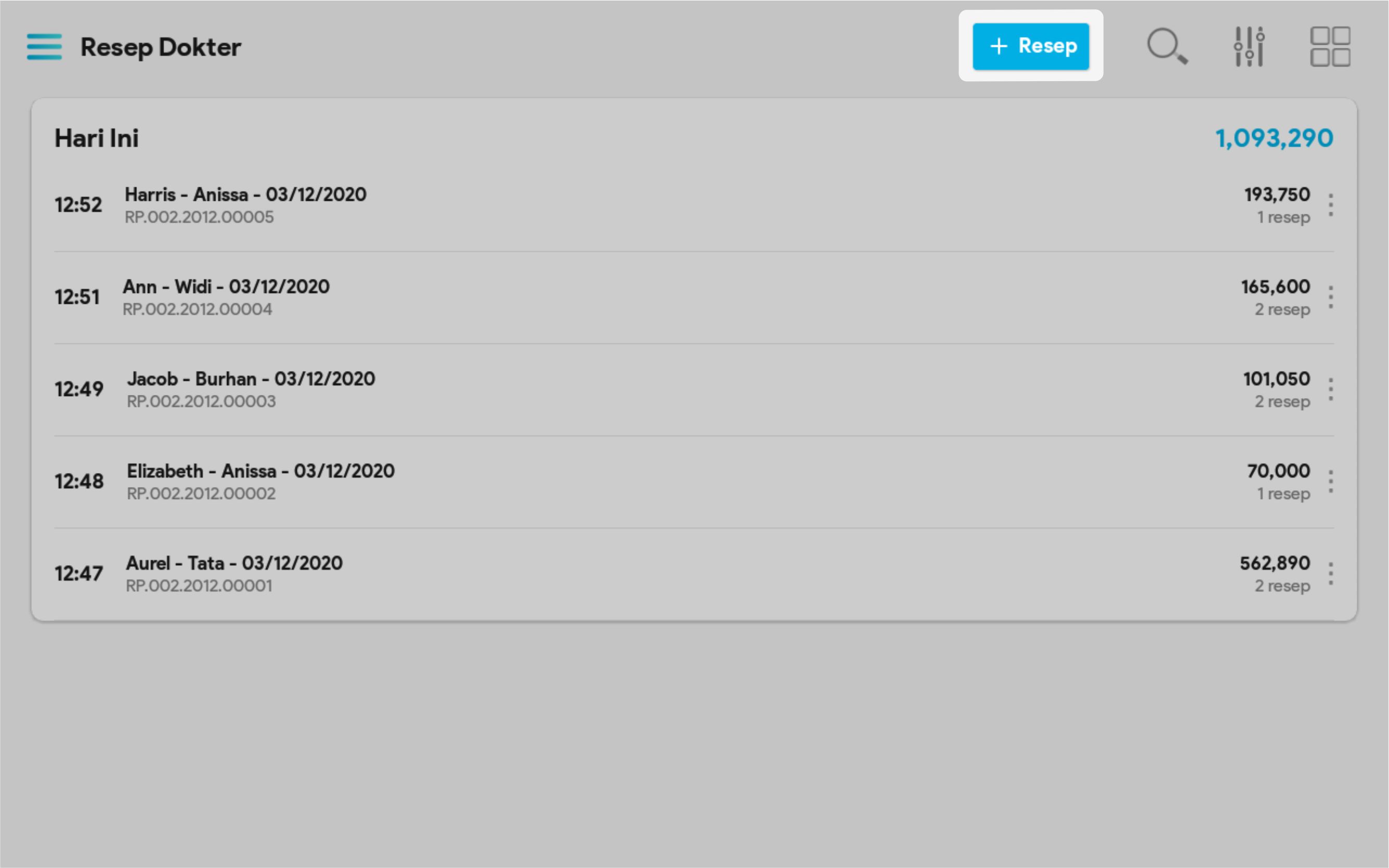Open options menu for Harris - Anissa prescription
This screenshot has width=1389, height=868.
pyautogui.click(x=1331, y=205)
